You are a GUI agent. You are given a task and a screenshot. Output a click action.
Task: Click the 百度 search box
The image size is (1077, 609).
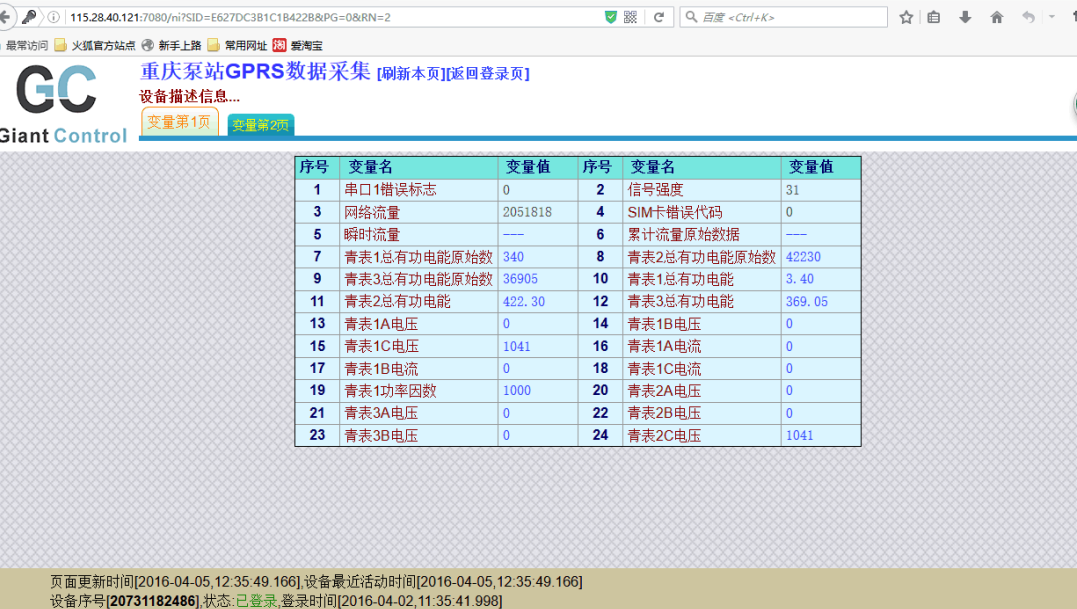click(790, 17)
